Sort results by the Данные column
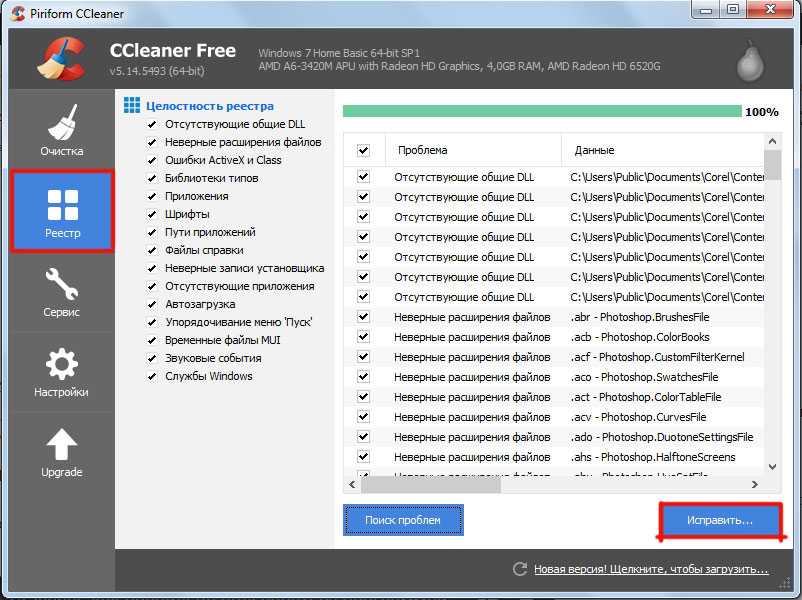The height and width of the screenshot is (600, 802). [660, 150]
